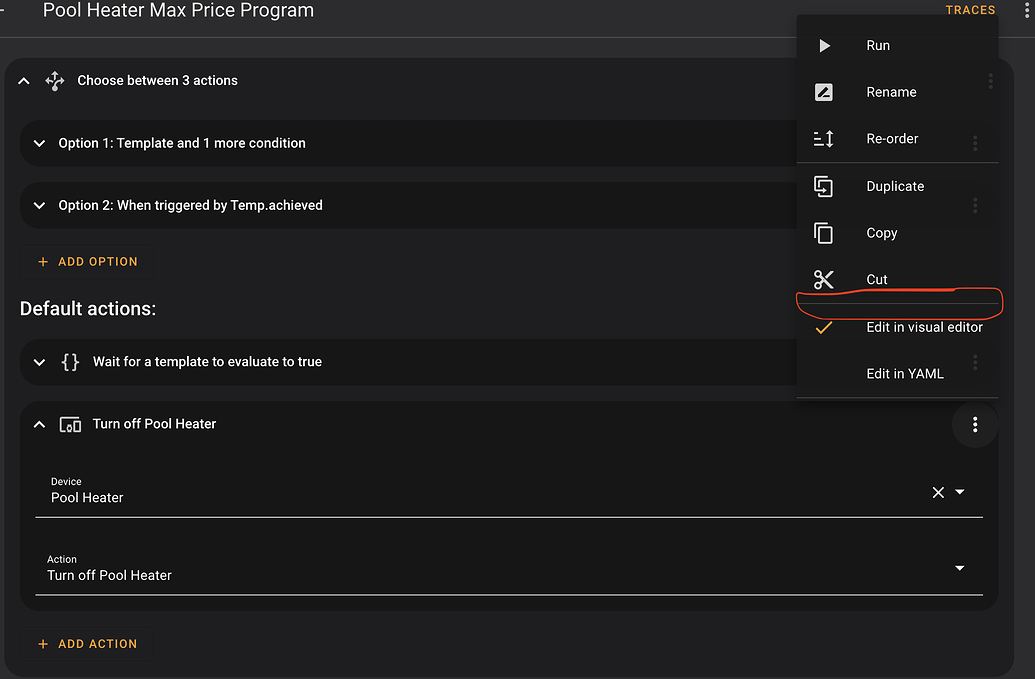Open the TRACES link
This screenshot has height=679, width=1035.
coord(969,10)
